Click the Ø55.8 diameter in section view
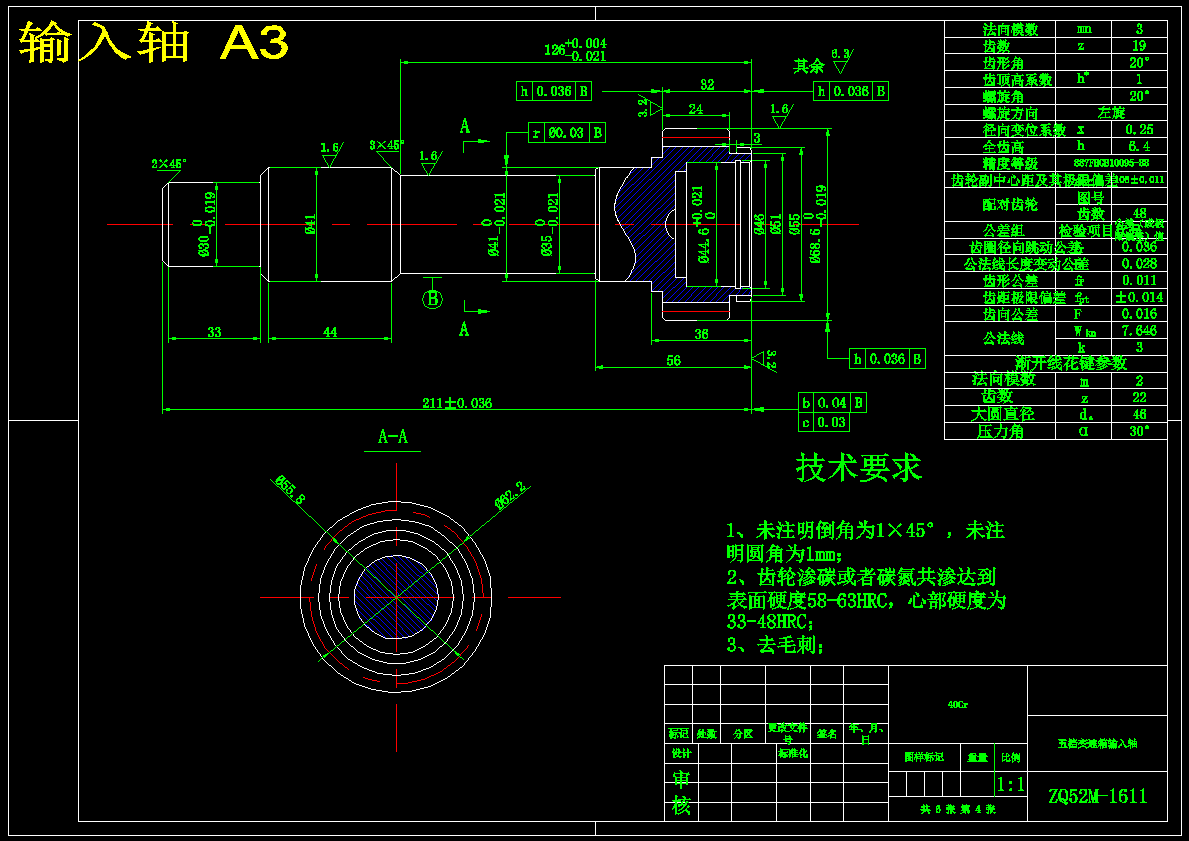The image size is (1189, 841). pyautogui.click(x=290, y=491)
